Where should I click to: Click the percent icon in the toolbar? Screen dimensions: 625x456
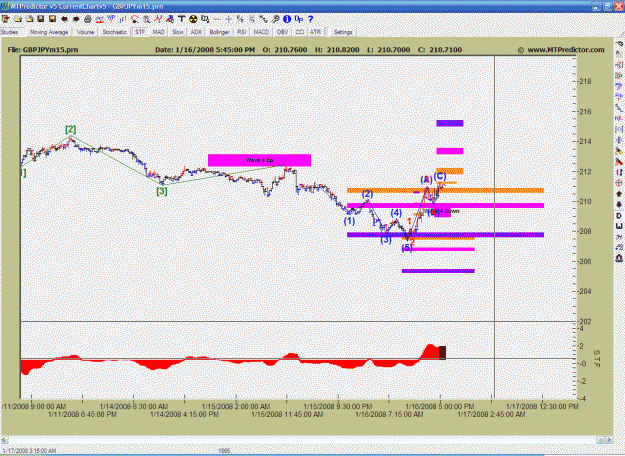[240, 19]
